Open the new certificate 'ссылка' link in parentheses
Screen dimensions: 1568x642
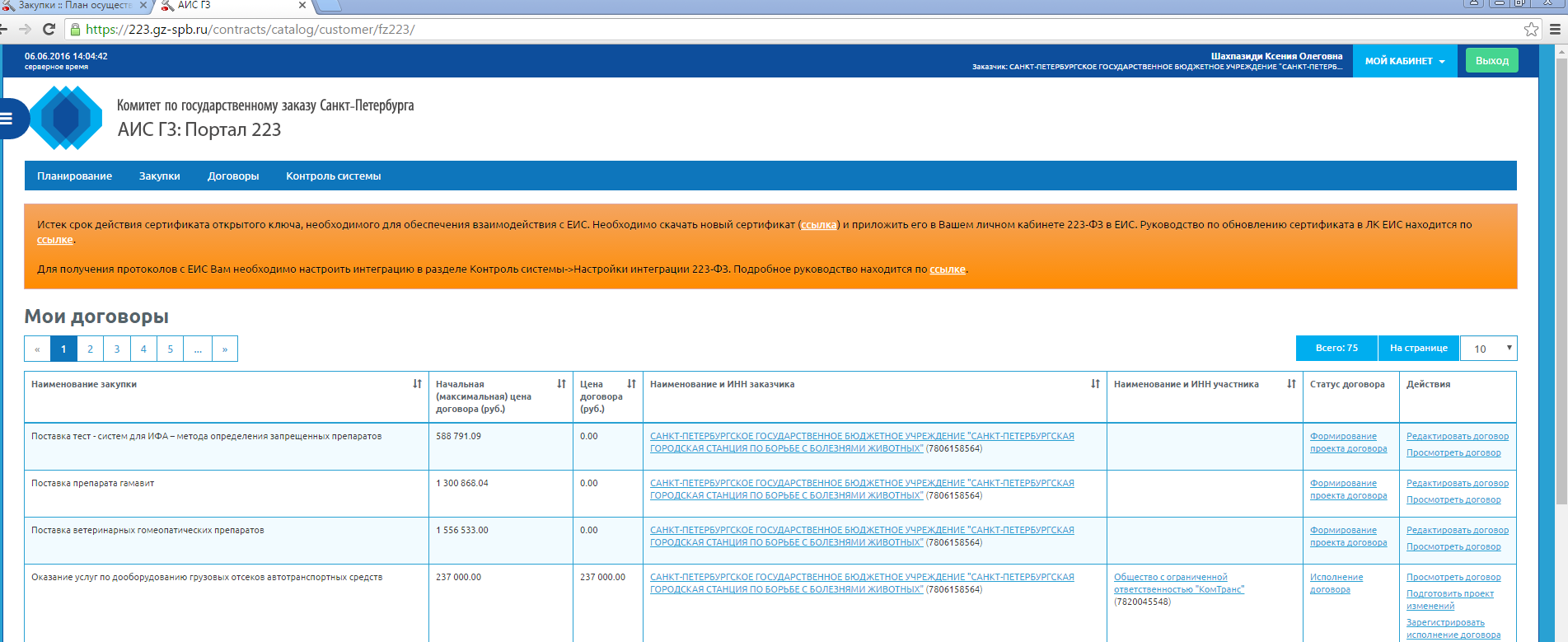(819, 225)
